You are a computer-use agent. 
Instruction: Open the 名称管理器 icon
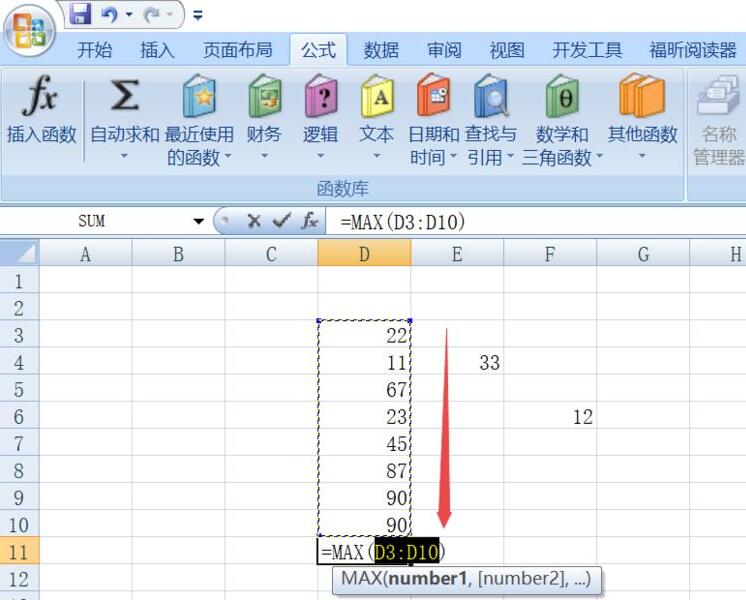click(x=717, y=95)
